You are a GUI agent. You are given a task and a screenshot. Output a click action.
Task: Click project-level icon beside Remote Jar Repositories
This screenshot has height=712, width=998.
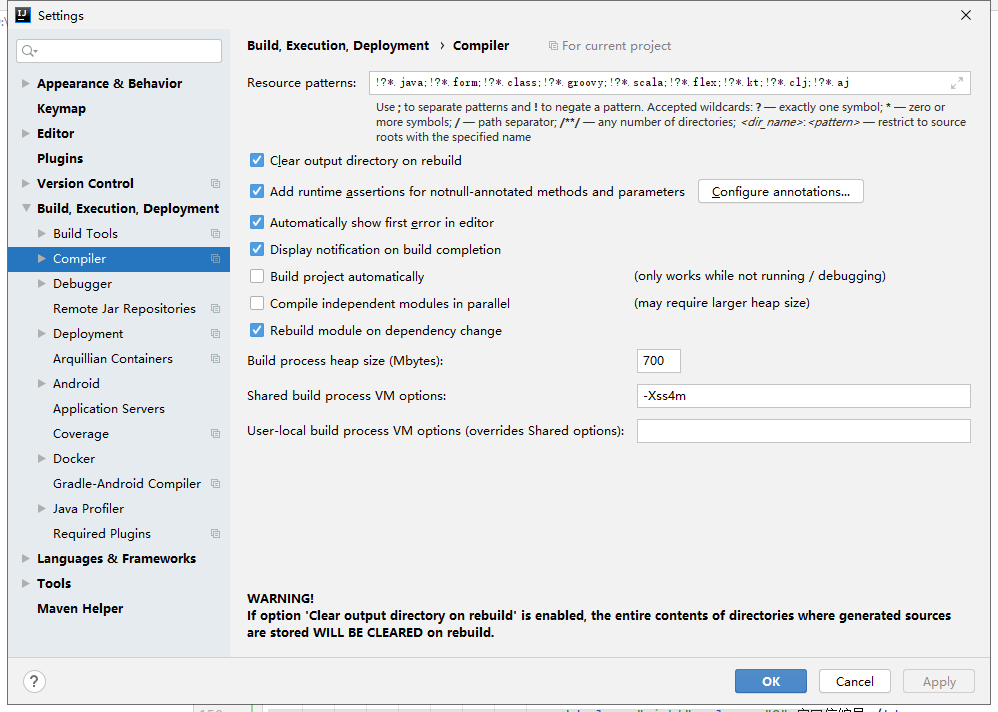[x=216, y=309]
